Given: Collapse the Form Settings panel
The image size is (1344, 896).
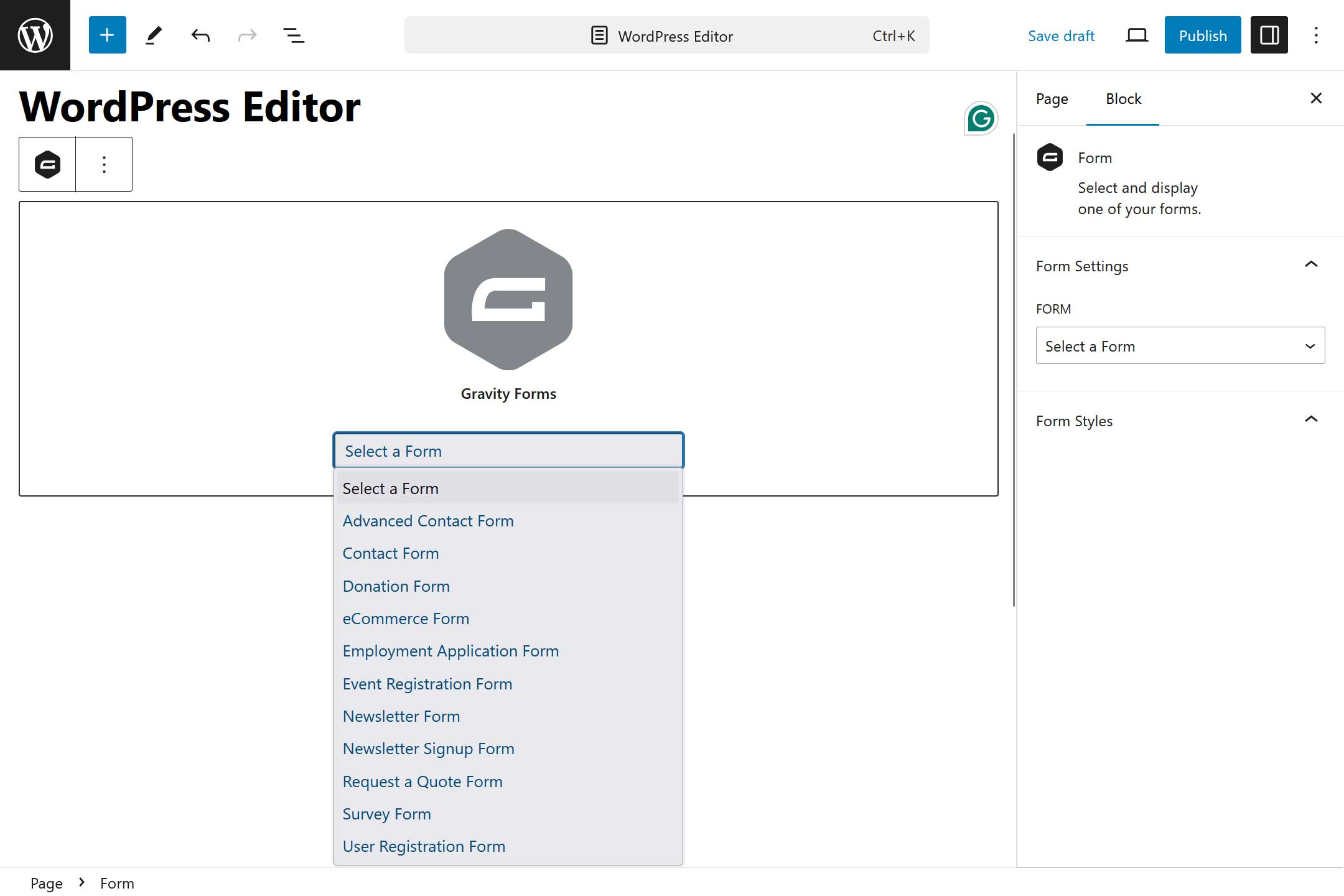Looking at the screenshot, I should pyautogui.click(x=1180, y=266).
